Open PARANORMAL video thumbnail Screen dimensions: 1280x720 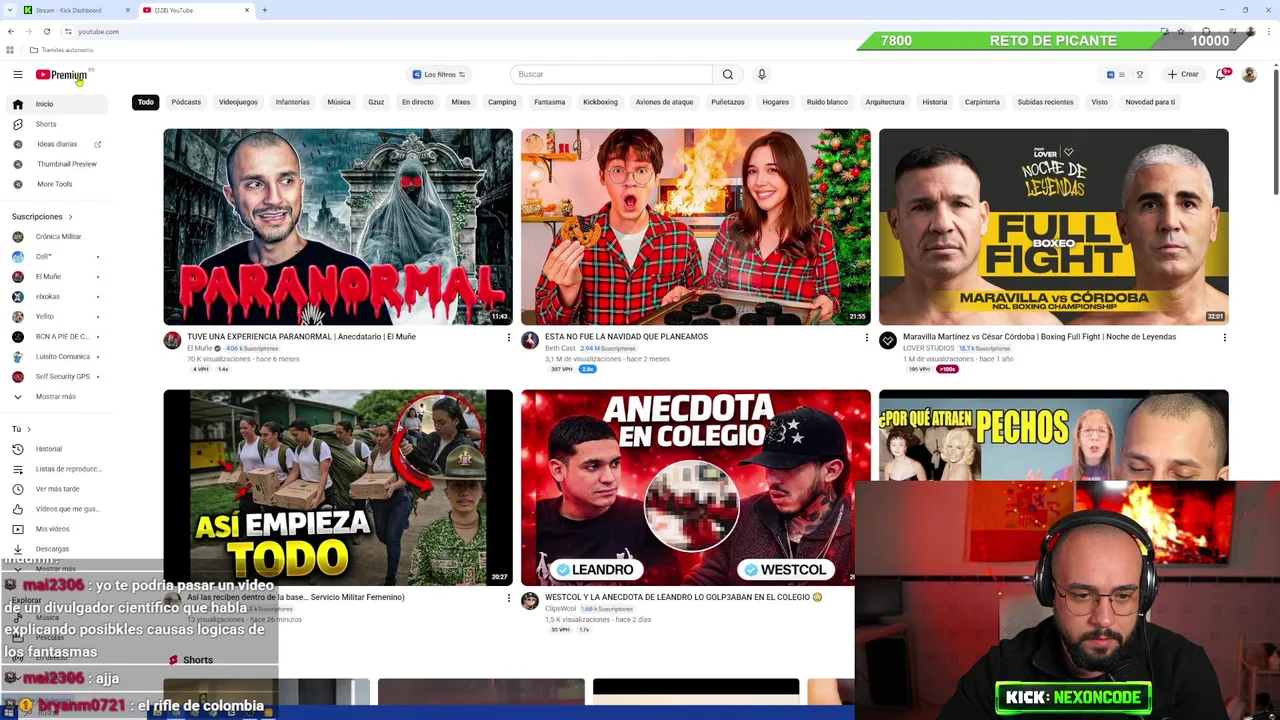point(338,227)
